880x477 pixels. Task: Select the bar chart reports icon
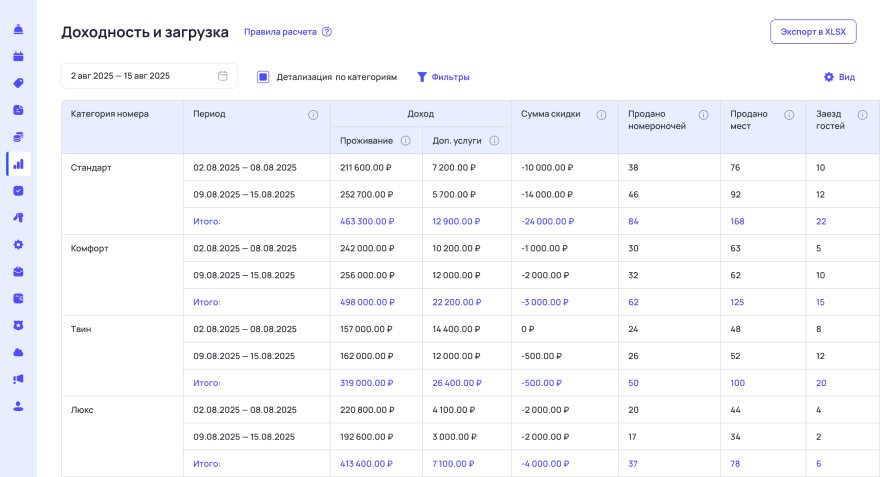(18, 164)
